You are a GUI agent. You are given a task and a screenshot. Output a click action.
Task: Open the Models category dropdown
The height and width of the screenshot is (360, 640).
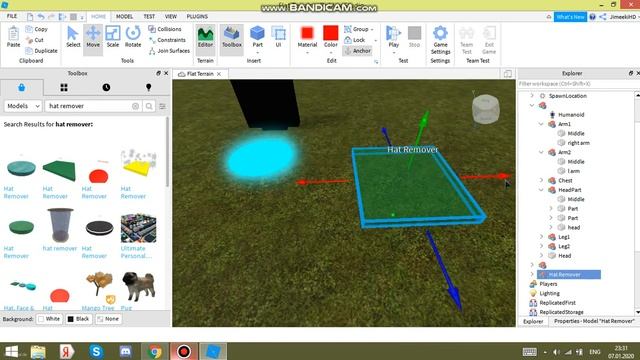[23, 106]
